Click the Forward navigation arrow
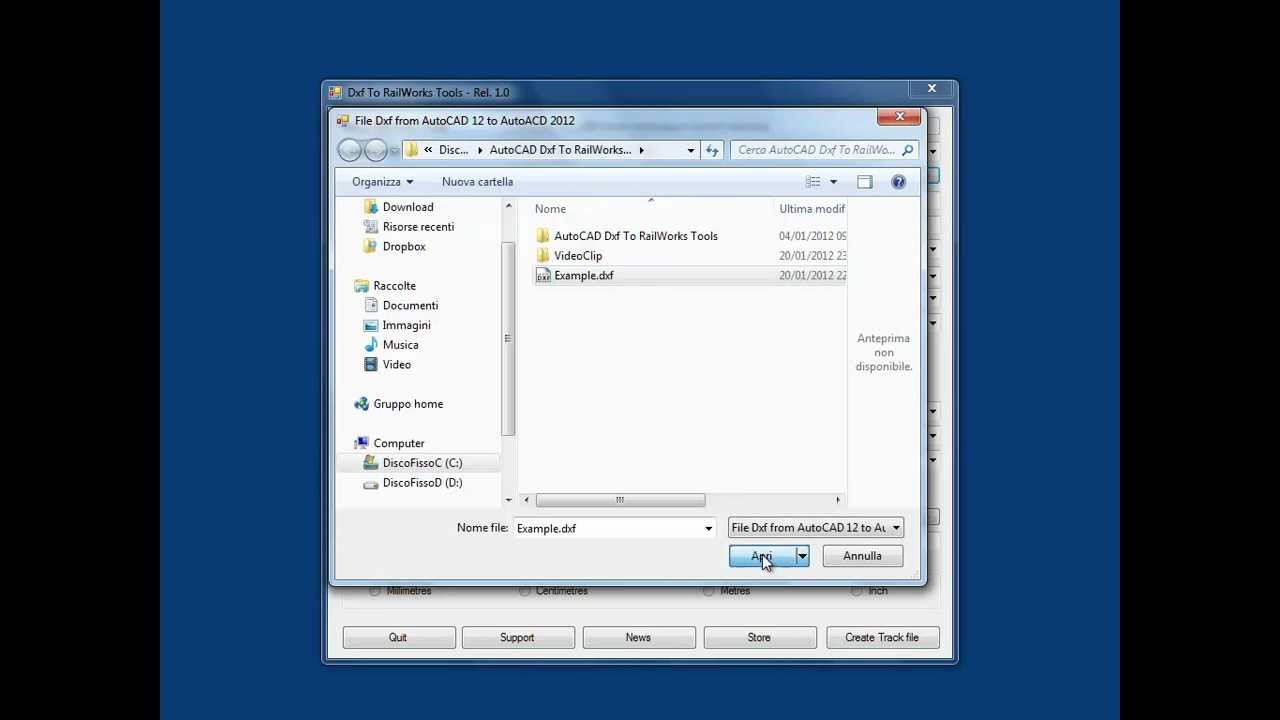 pos(376,150)
